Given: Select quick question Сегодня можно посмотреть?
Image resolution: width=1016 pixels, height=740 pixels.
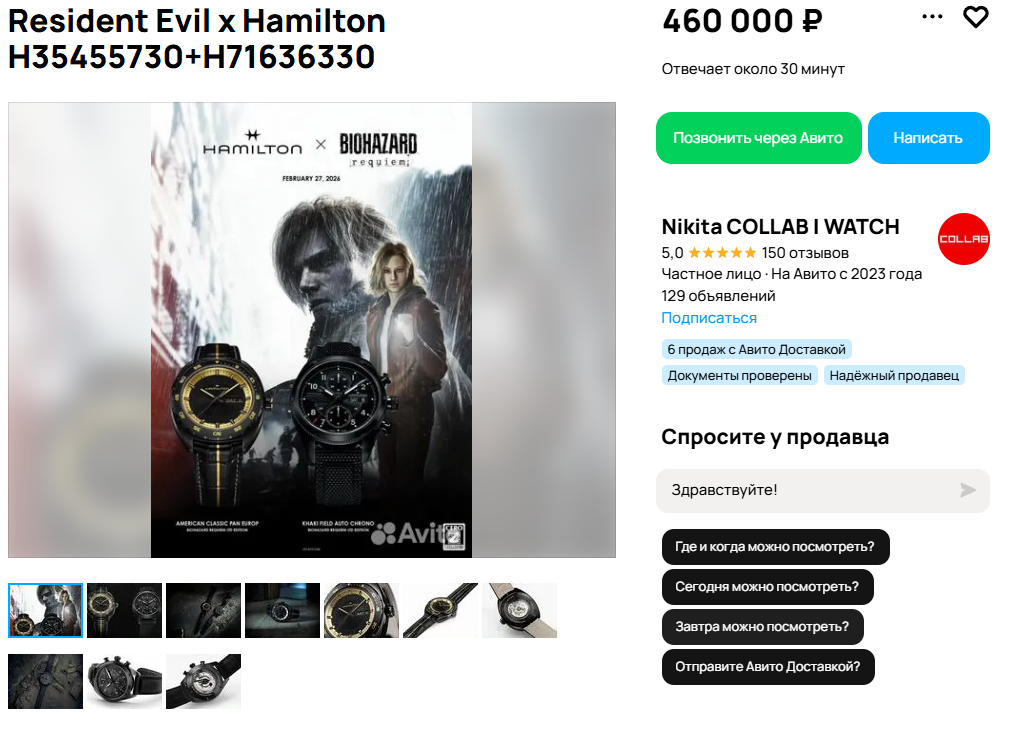Looking at the screenshot, I should tap(767, 587).
